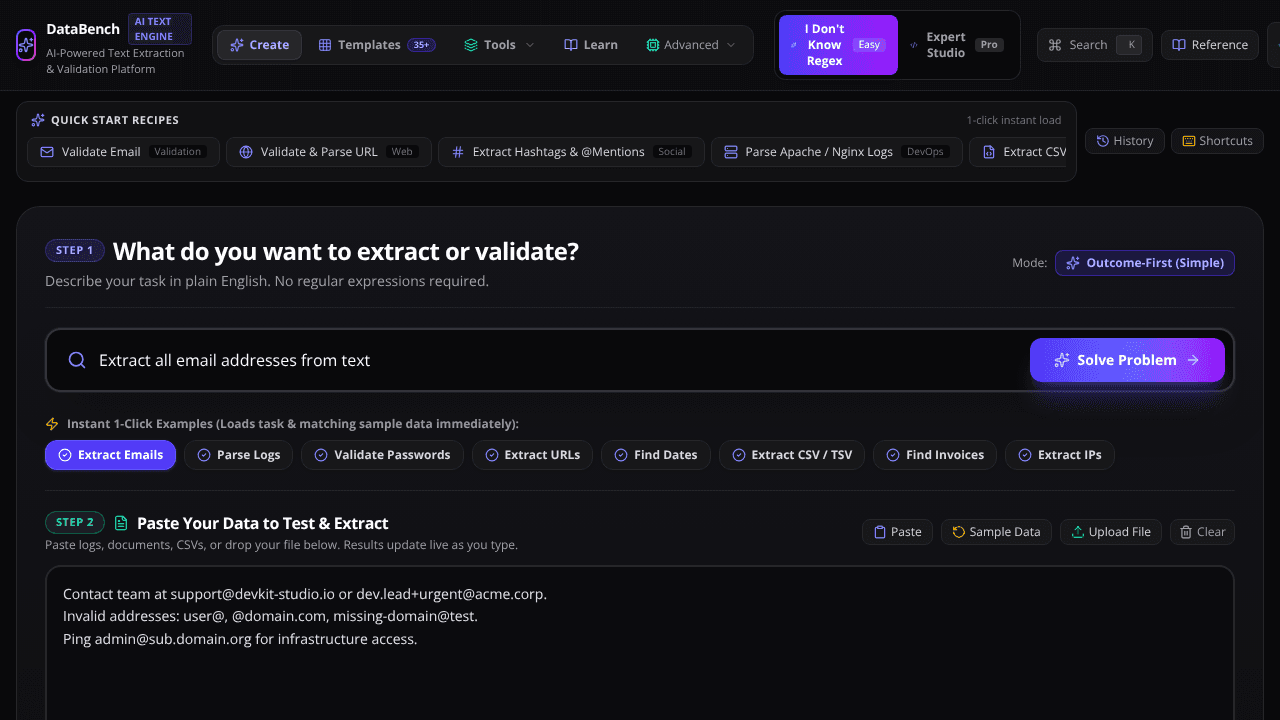Open the Shortcuts button

click(x=1217, y=141)
